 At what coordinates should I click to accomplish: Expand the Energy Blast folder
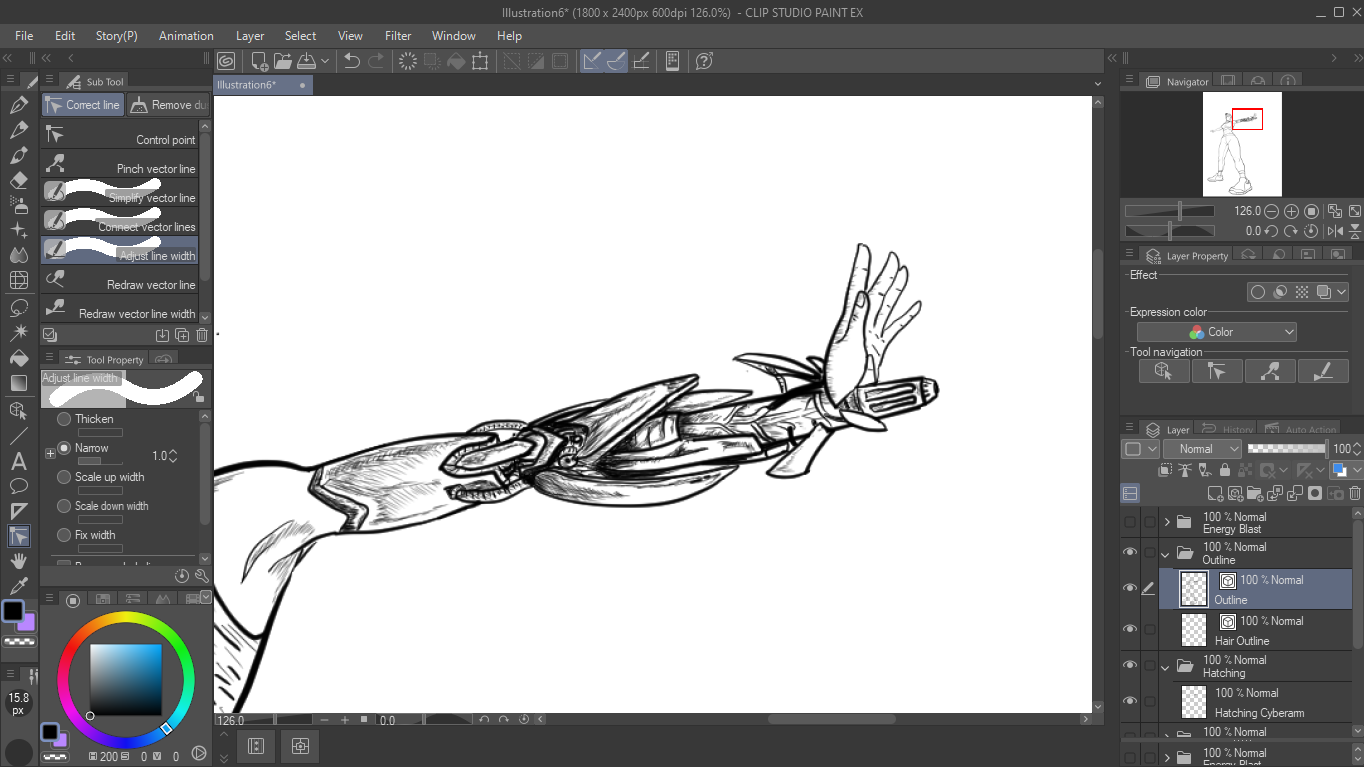[1166, 522]
